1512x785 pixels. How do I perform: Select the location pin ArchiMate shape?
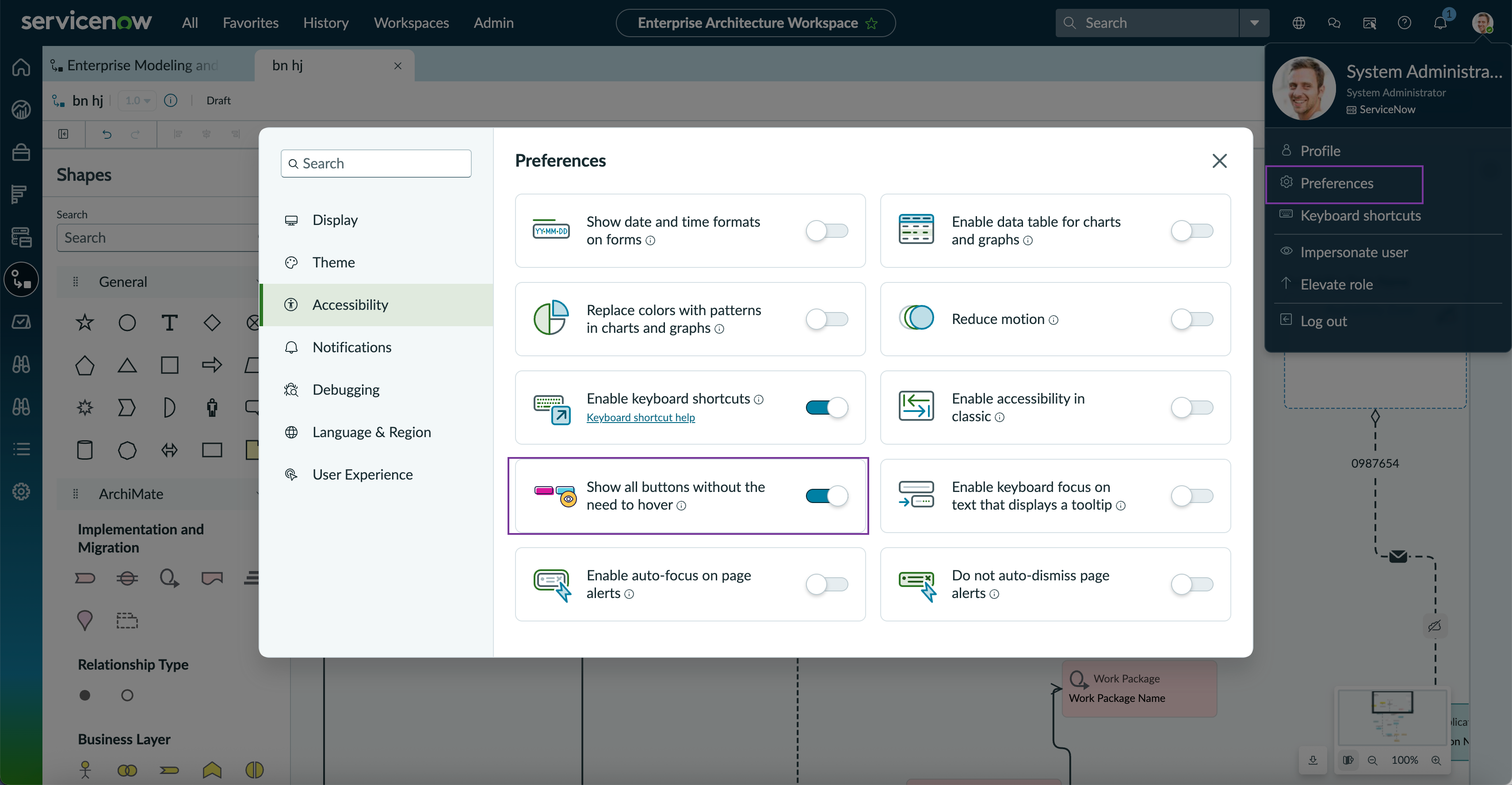84,620
